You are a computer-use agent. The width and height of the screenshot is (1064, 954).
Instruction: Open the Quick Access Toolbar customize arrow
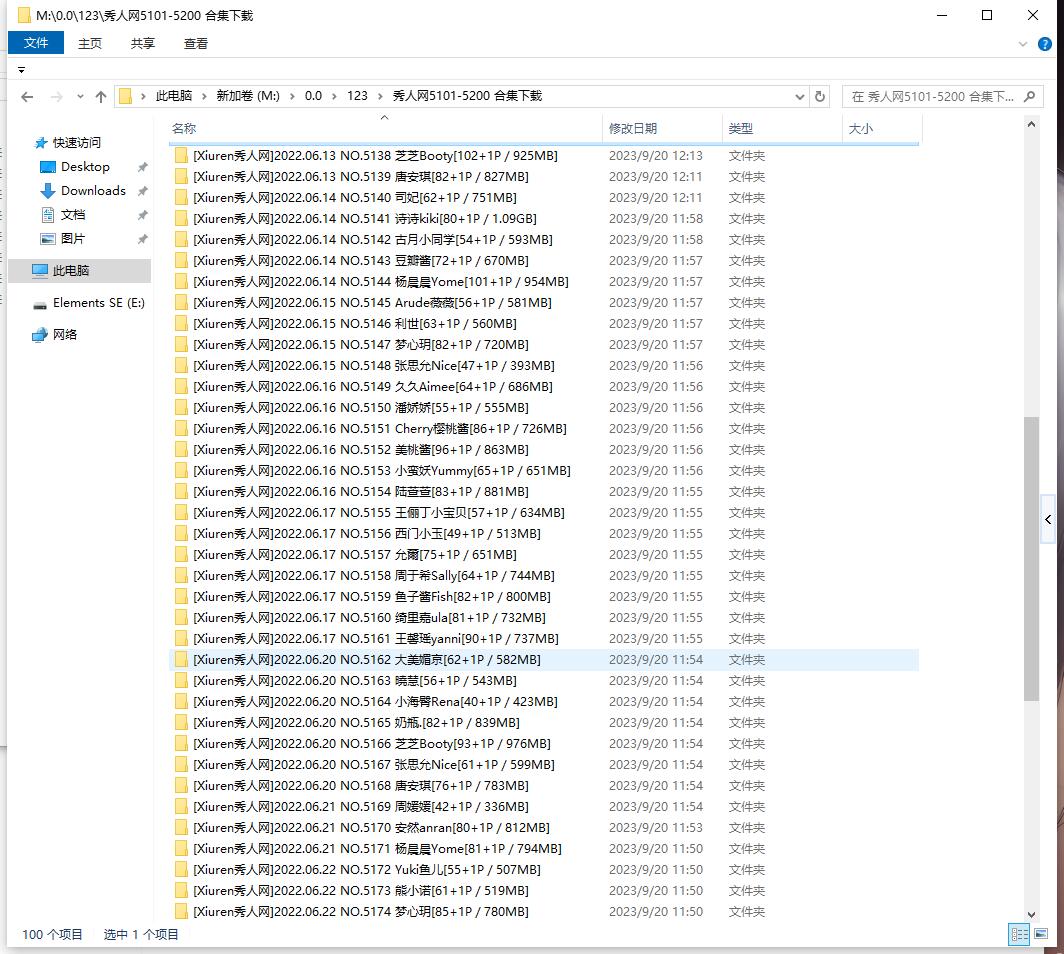[21, 70]
